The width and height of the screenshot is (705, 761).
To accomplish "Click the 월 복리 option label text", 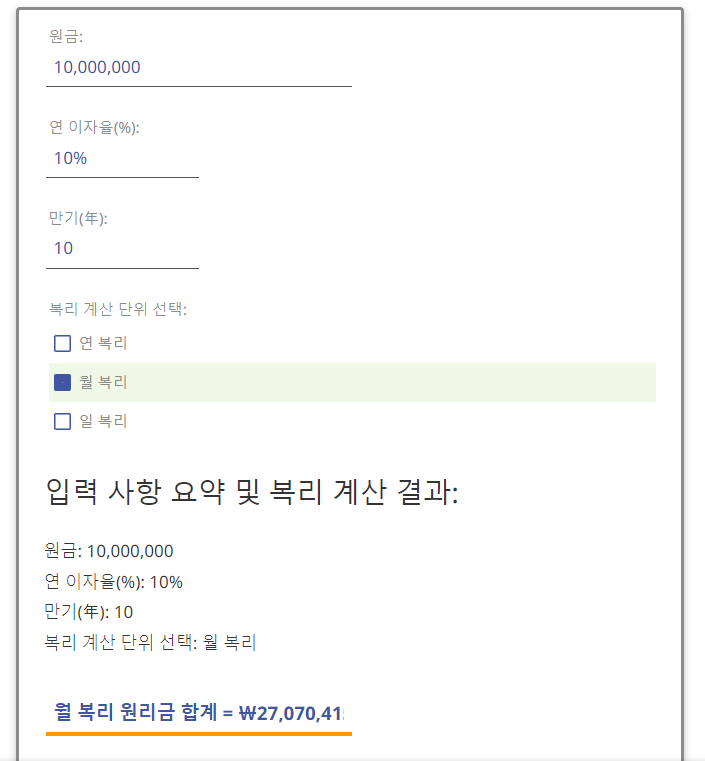I will point(103,382).
